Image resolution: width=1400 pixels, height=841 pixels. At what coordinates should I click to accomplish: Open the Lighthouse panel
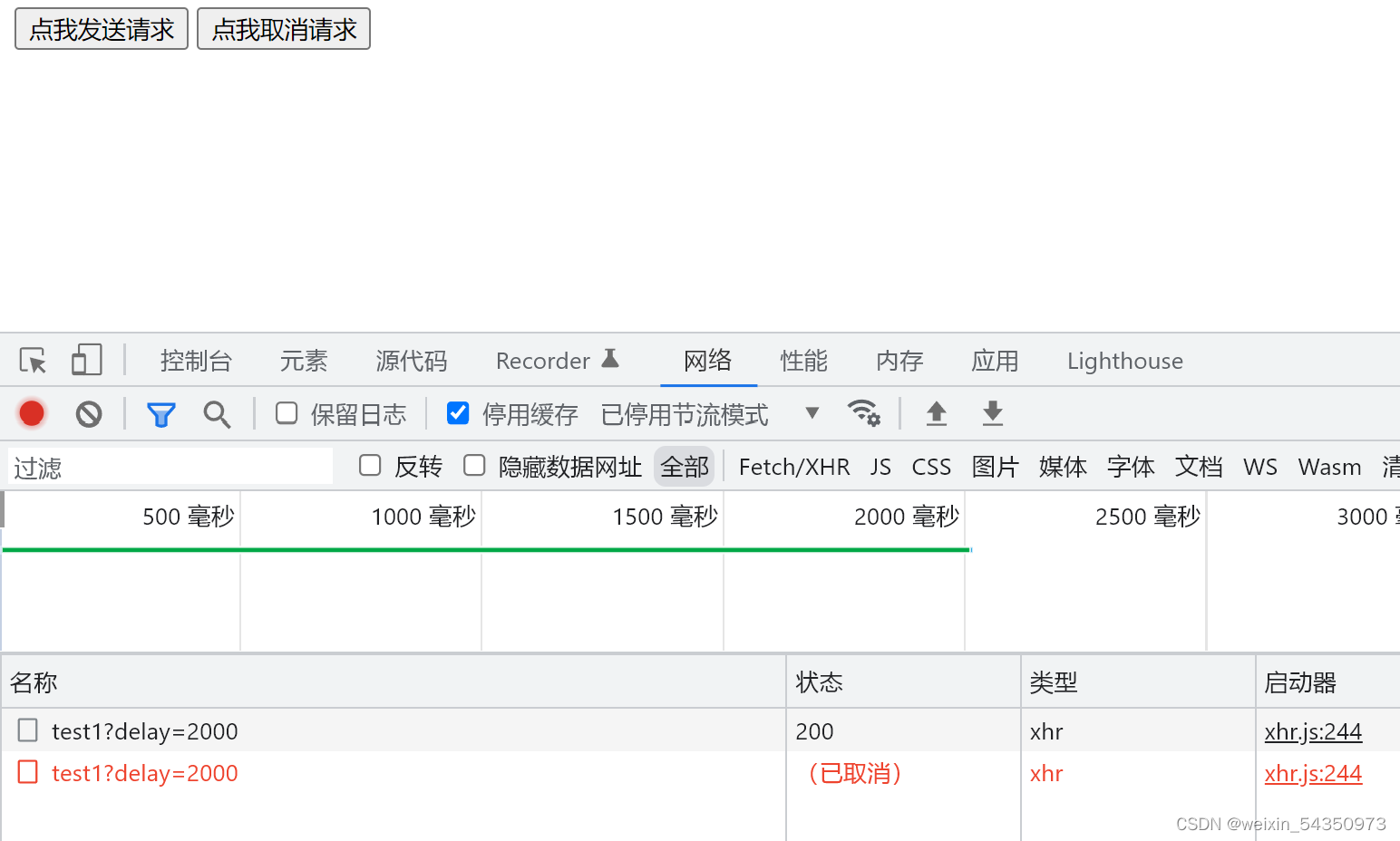pyautogui.click(x=1124, y=360)
